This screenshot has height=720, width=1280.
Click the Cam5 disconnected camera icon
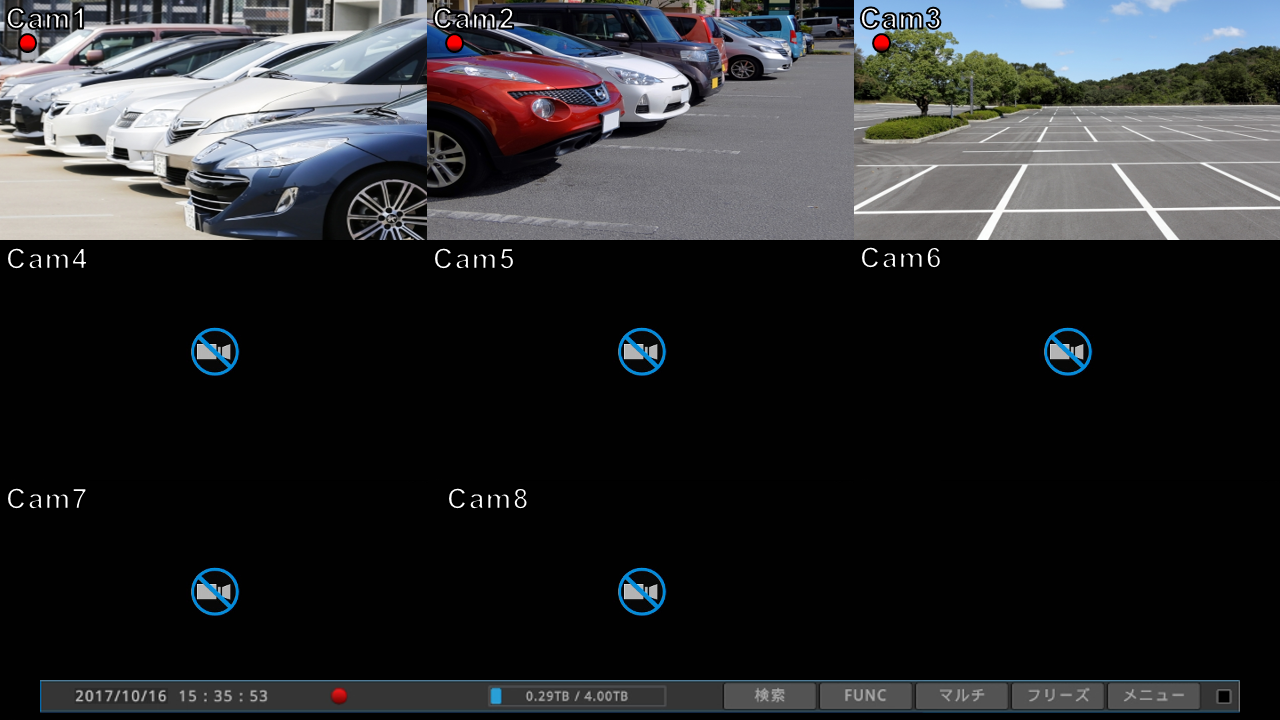pyautogui.click(x=642, y=352)
